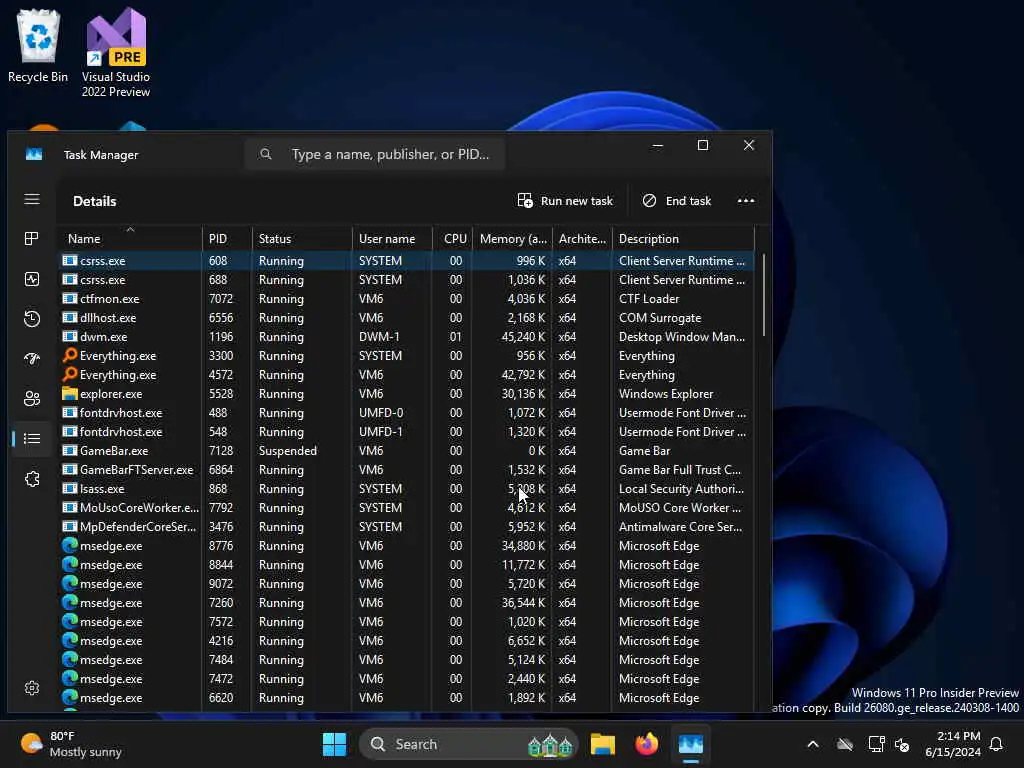Click Run new task button
This screenshot has height=768, width=1024.
coord(566,200)
